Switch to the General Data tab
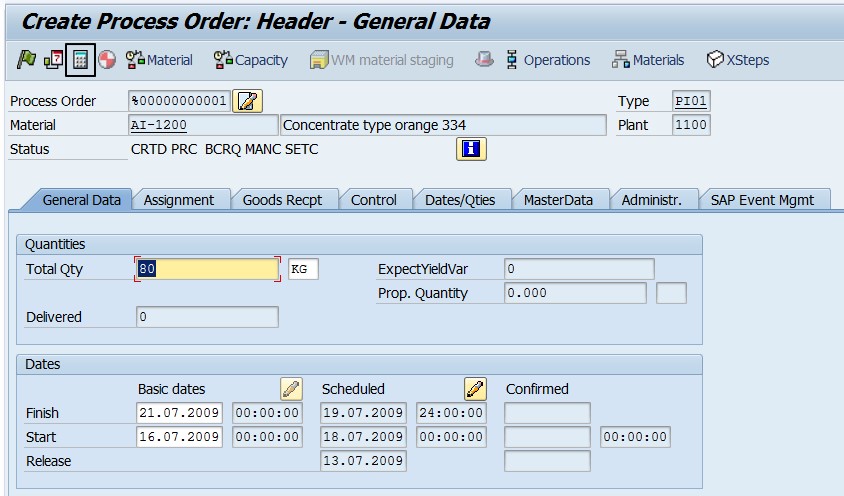Screen dimensions: 844x496 point(81,200)
